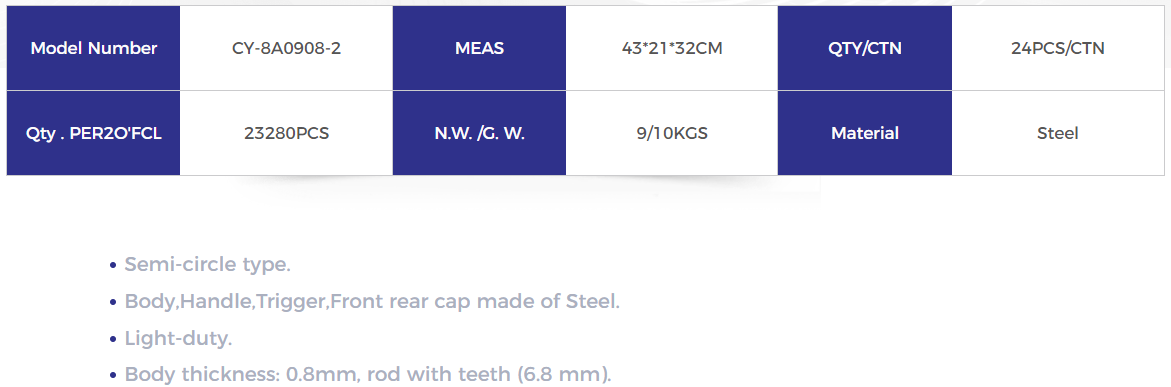This screenshot has width=1171, height=387.
Task: Click the N.W. /G. W. header cell
Action: 479,134
